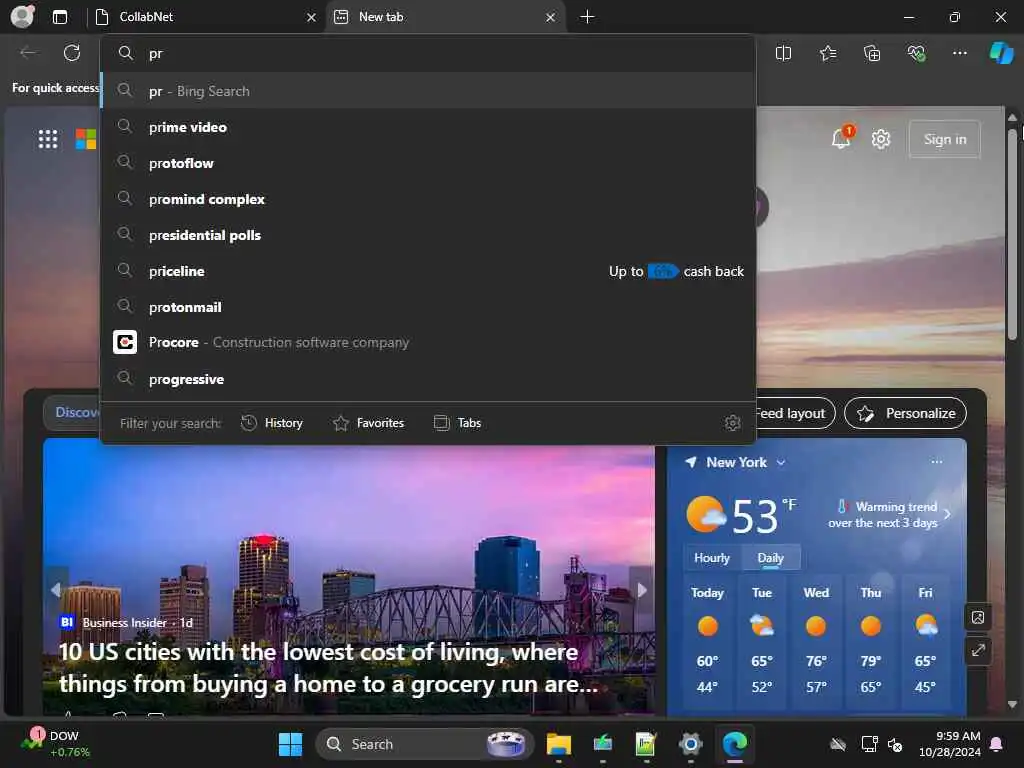Open the Copilot sidebar icon

pos(1001,53)
